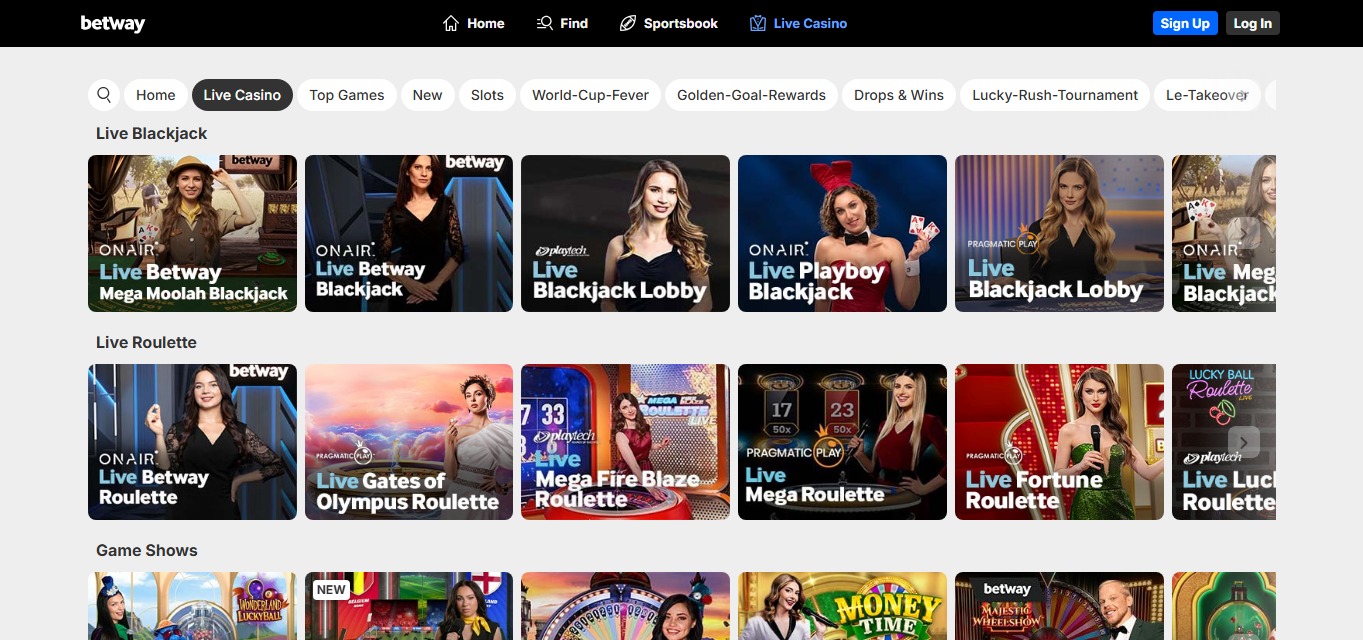Click the search magnifier icon
This screenshot has height=640, width=1363.
click(x=104, y=95)
